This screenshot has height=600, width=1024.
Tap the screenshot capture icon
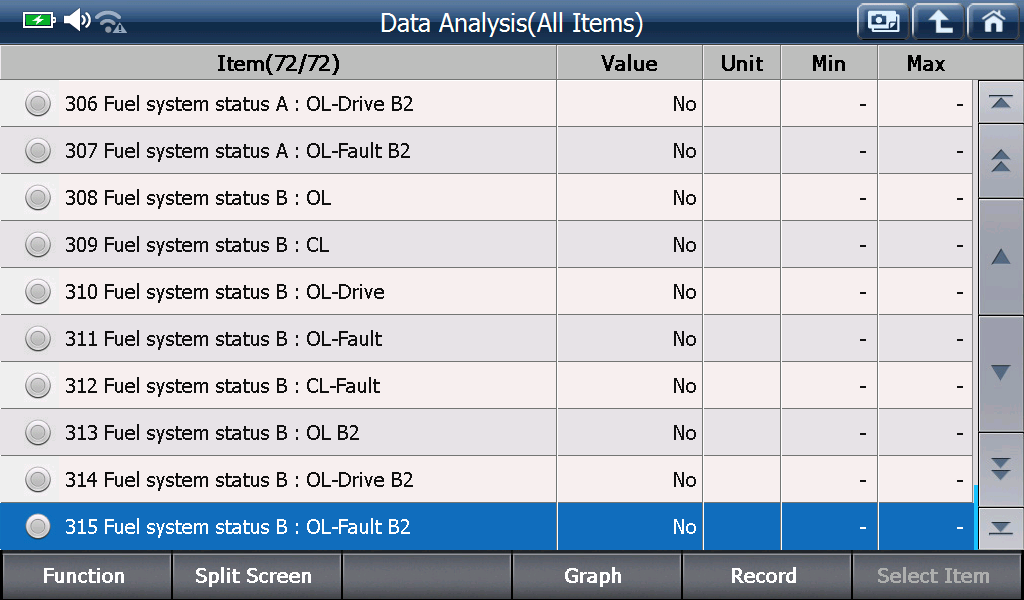tap(883, 22)
